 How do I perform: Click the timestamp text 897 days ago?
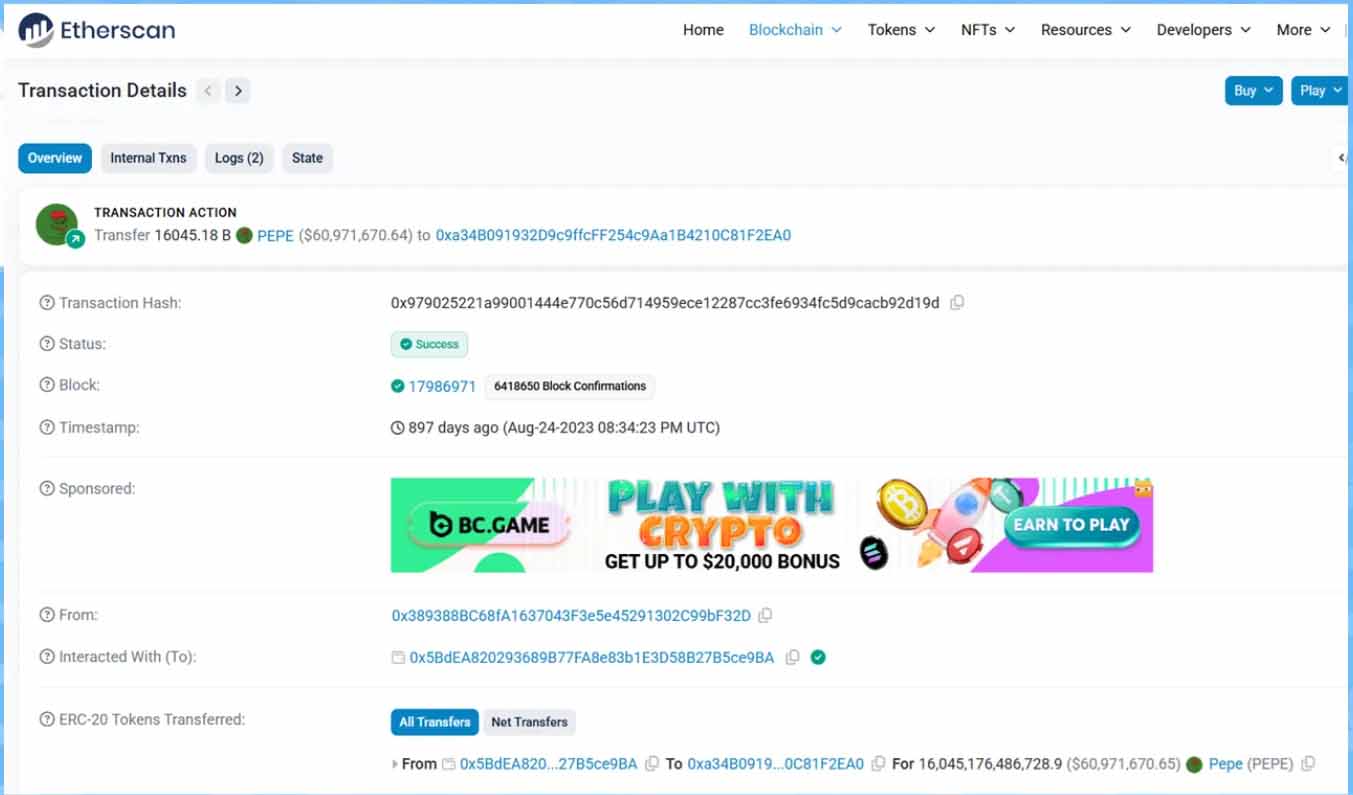click(564, 428)
